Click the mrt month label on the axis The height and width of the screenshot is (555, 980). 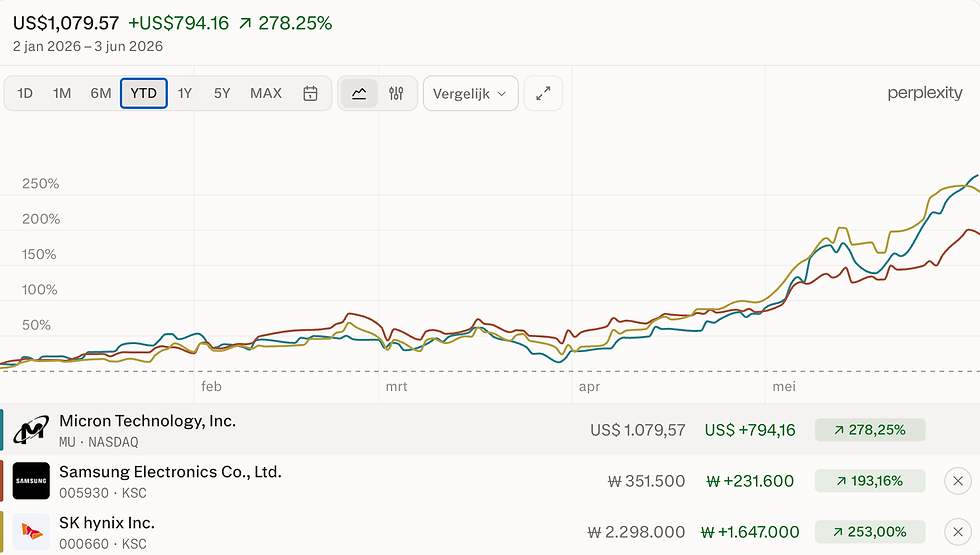(x=396, y=386)
